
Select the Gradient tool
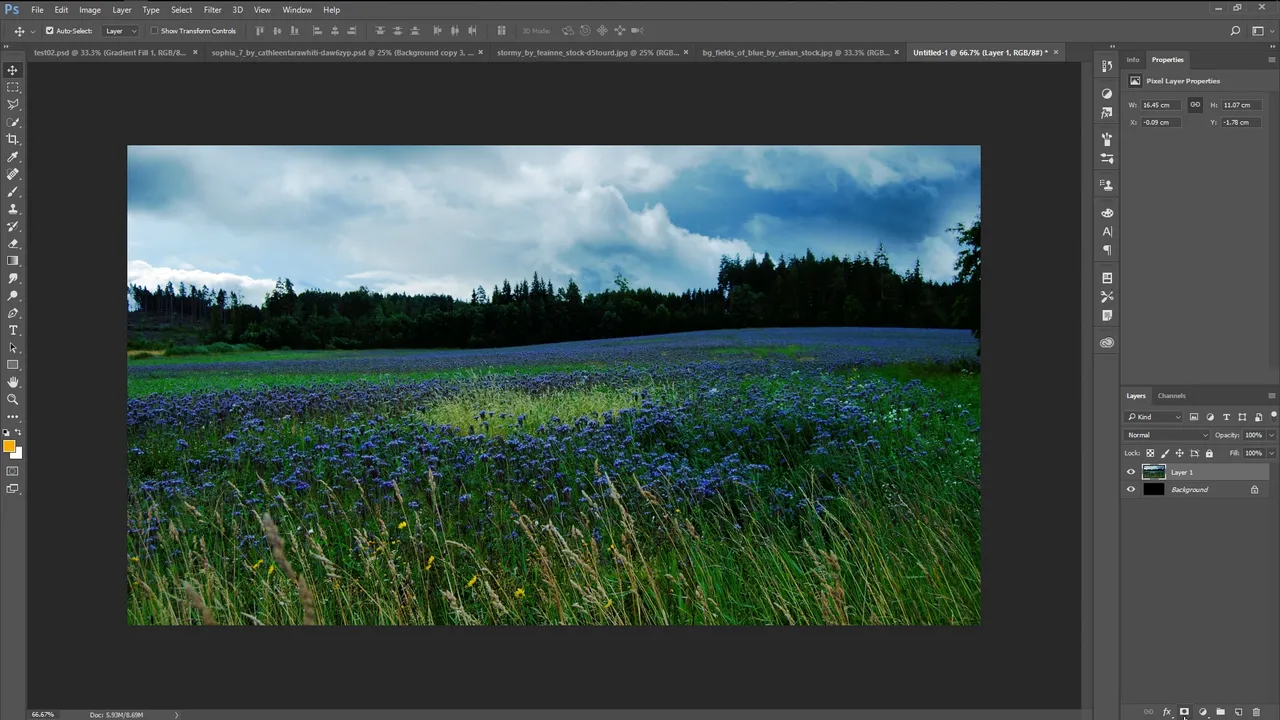[x=13, y=261]
